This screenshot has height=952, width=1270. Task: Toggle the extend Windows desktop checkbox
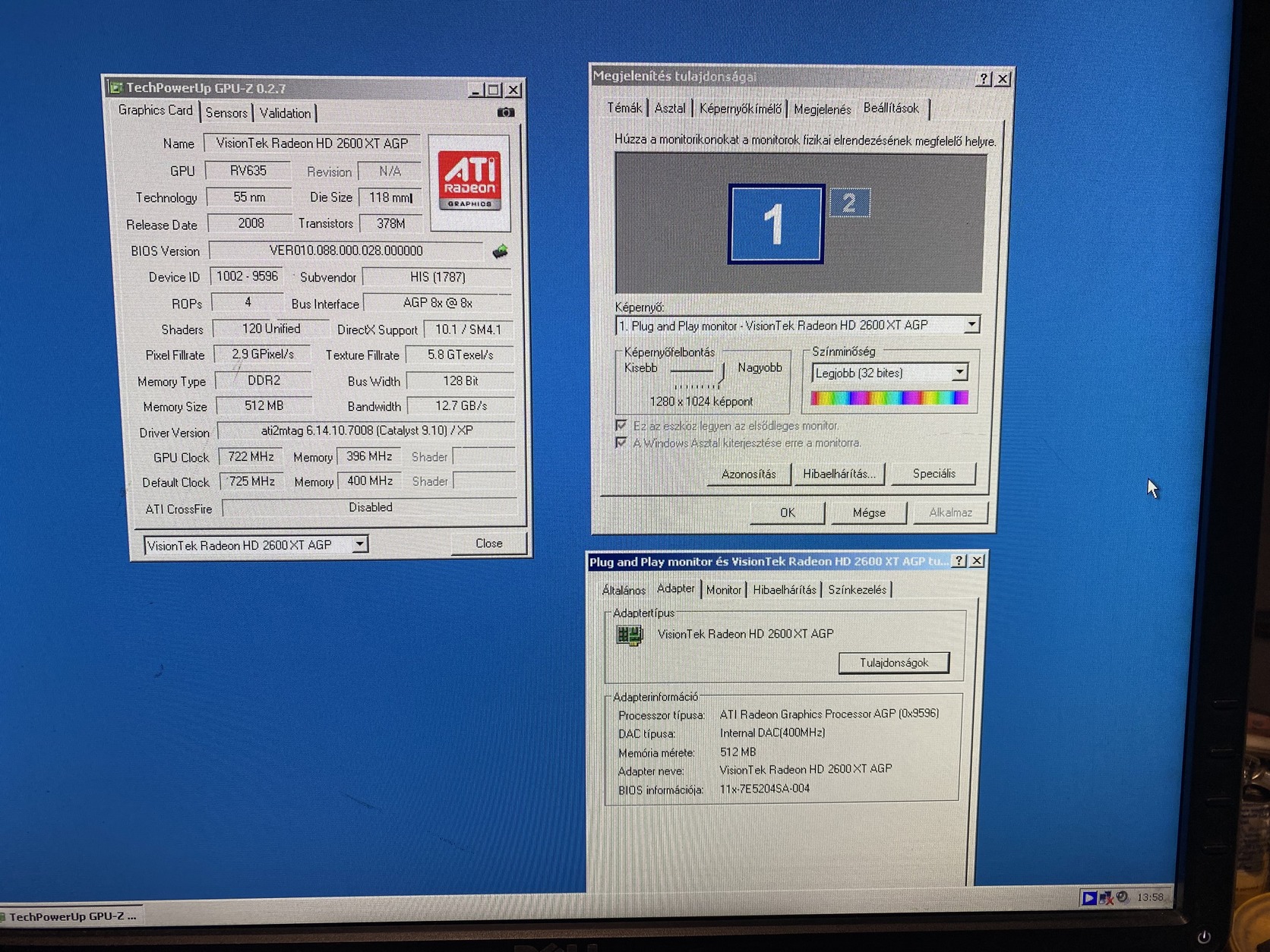tap(621, 443)
